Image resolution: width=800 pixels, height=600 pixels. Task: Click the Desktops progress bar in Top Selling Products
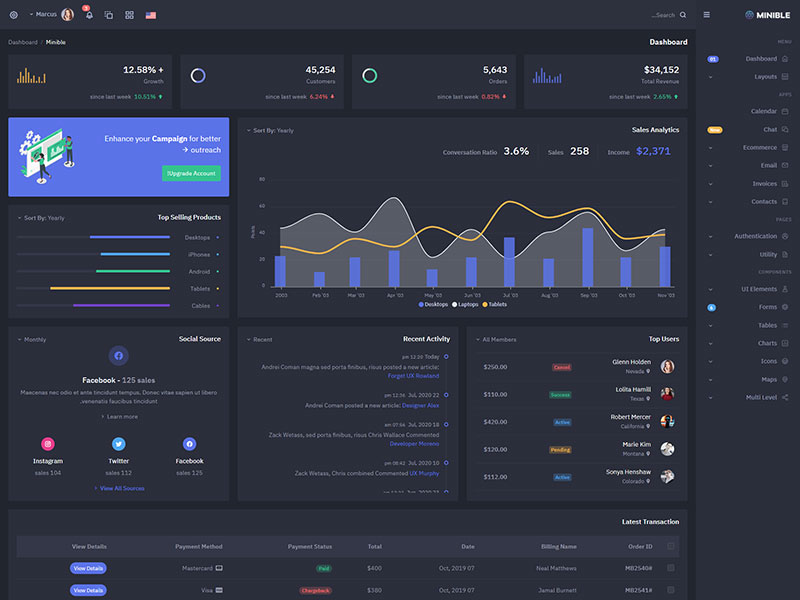tap(130, 237)
